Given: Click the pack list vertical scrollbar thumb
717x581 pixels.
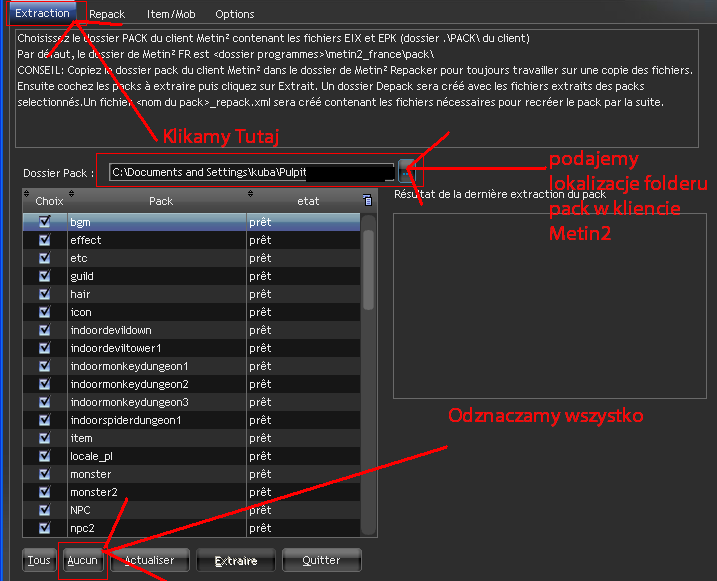Looking at the screenshot, I should [x=368, y=270].
